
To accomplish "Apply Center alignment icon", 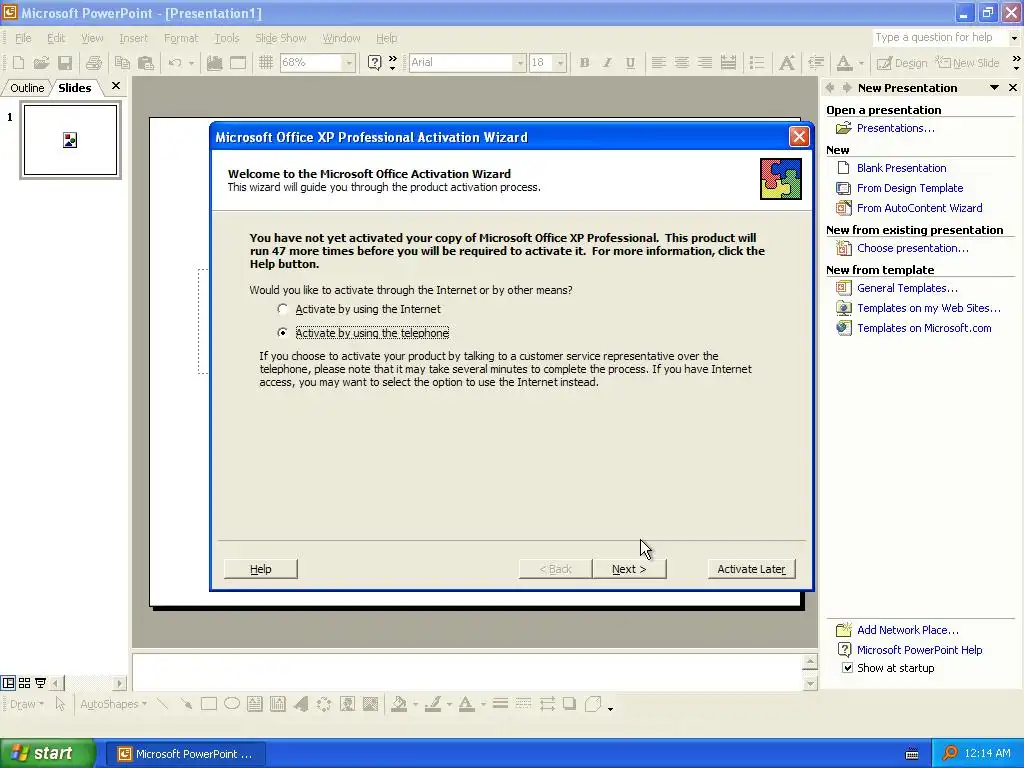I will point(682,63).
